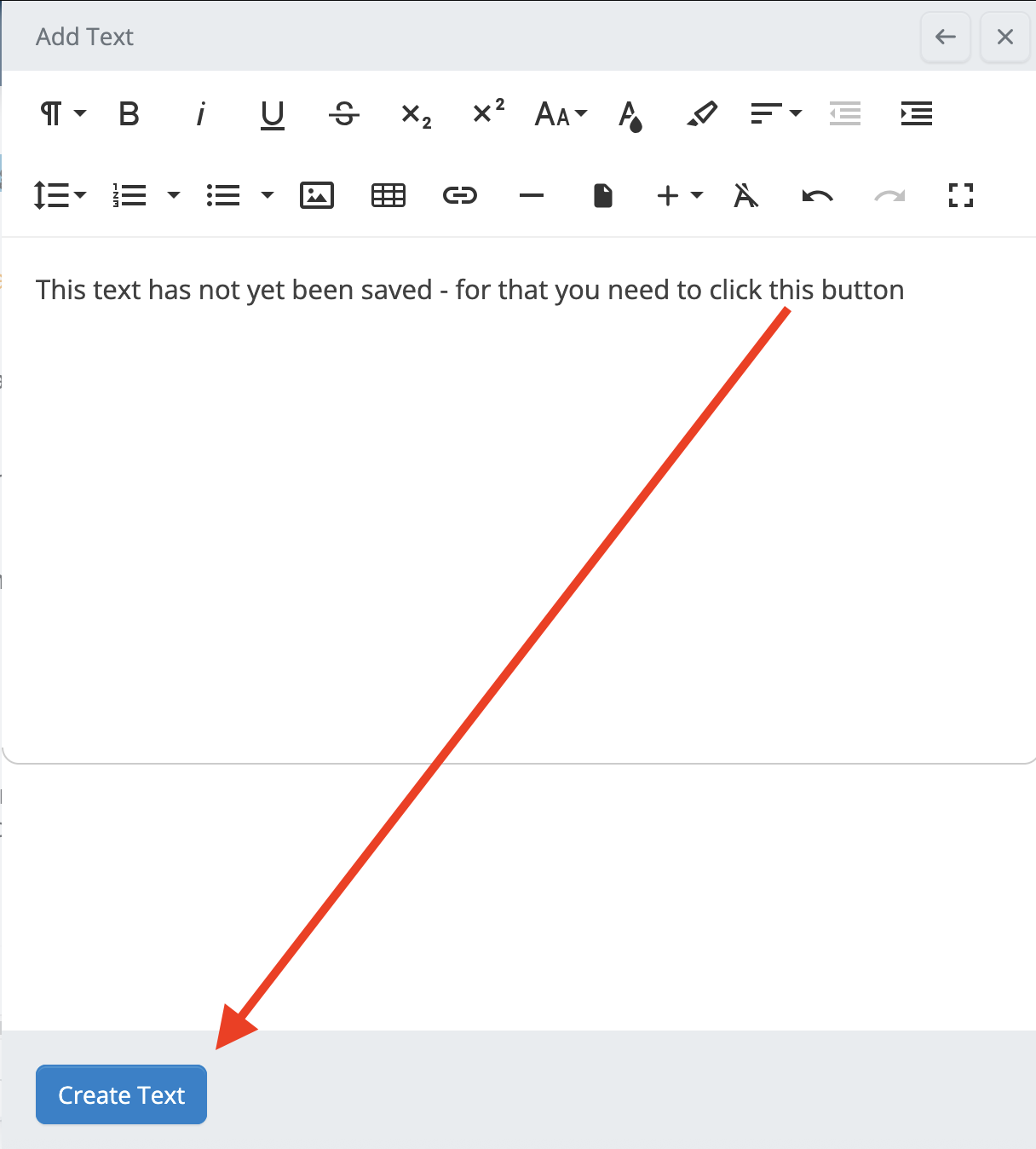The image size is (1036, 1149).
Task: Toggle bold formatting
Action: pyautogui.click(x=129, y=113)
